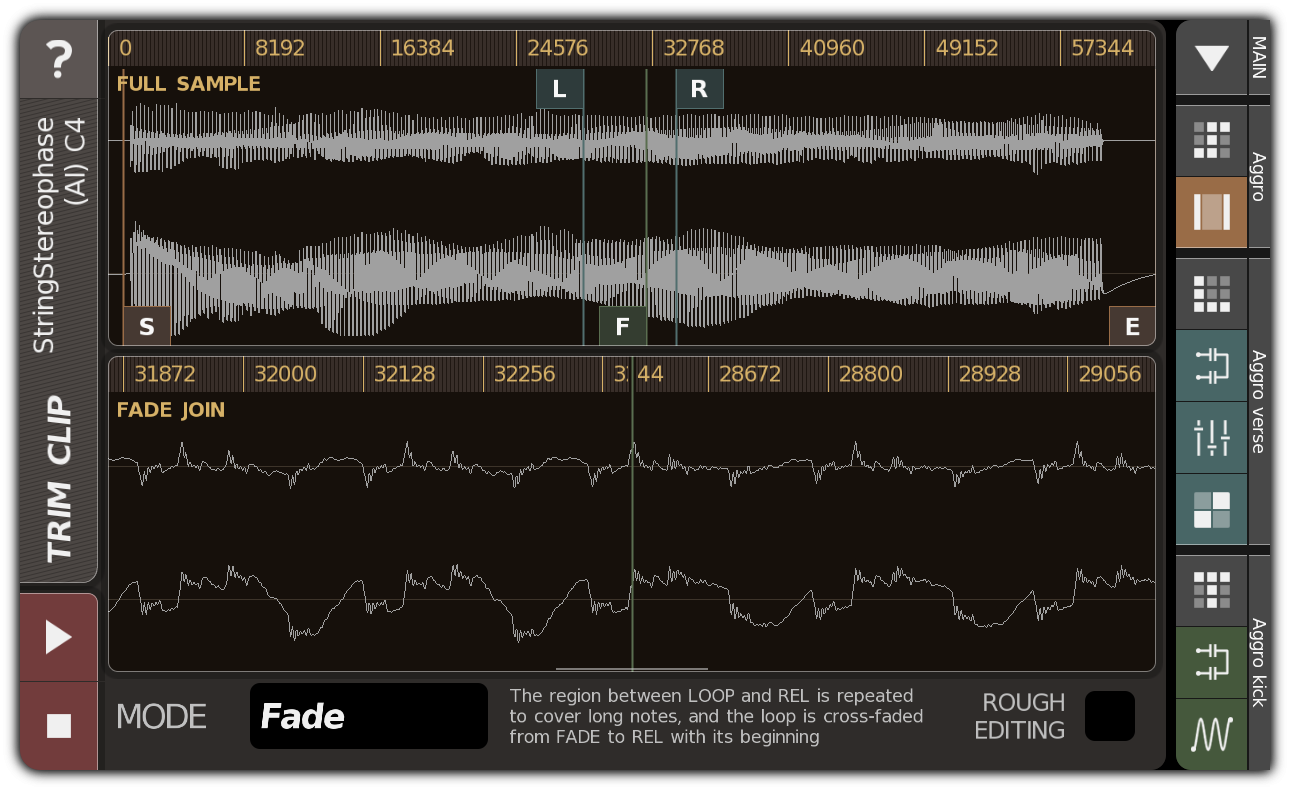Open the Aggro verse pad grid icon
This screenshot has height=790, width=1290.
click(x=1211, y=294)
